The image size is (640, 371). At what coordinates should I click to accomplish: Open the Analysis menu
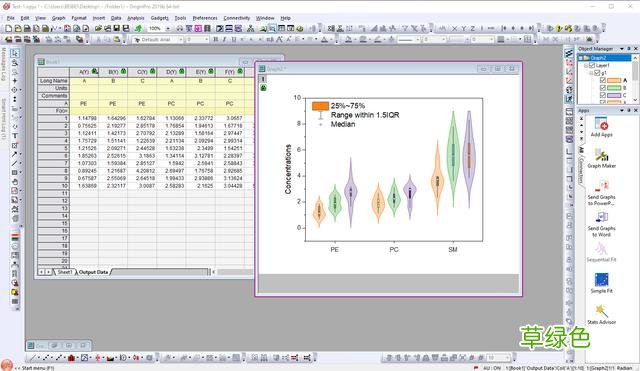(136, 18)
